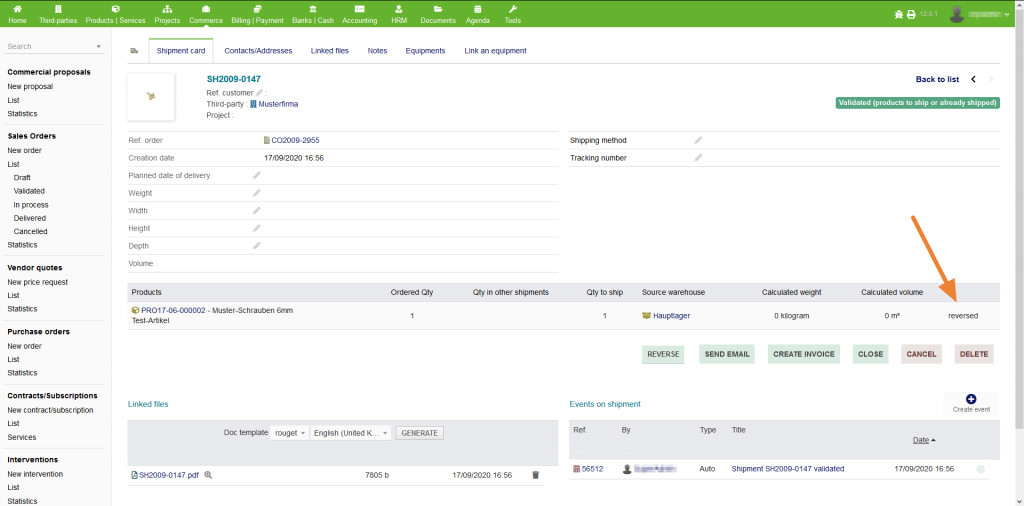Click pencil icon next to Tracking number
The width and height of the screenshot is (1024, 506).
click(698, 158)
